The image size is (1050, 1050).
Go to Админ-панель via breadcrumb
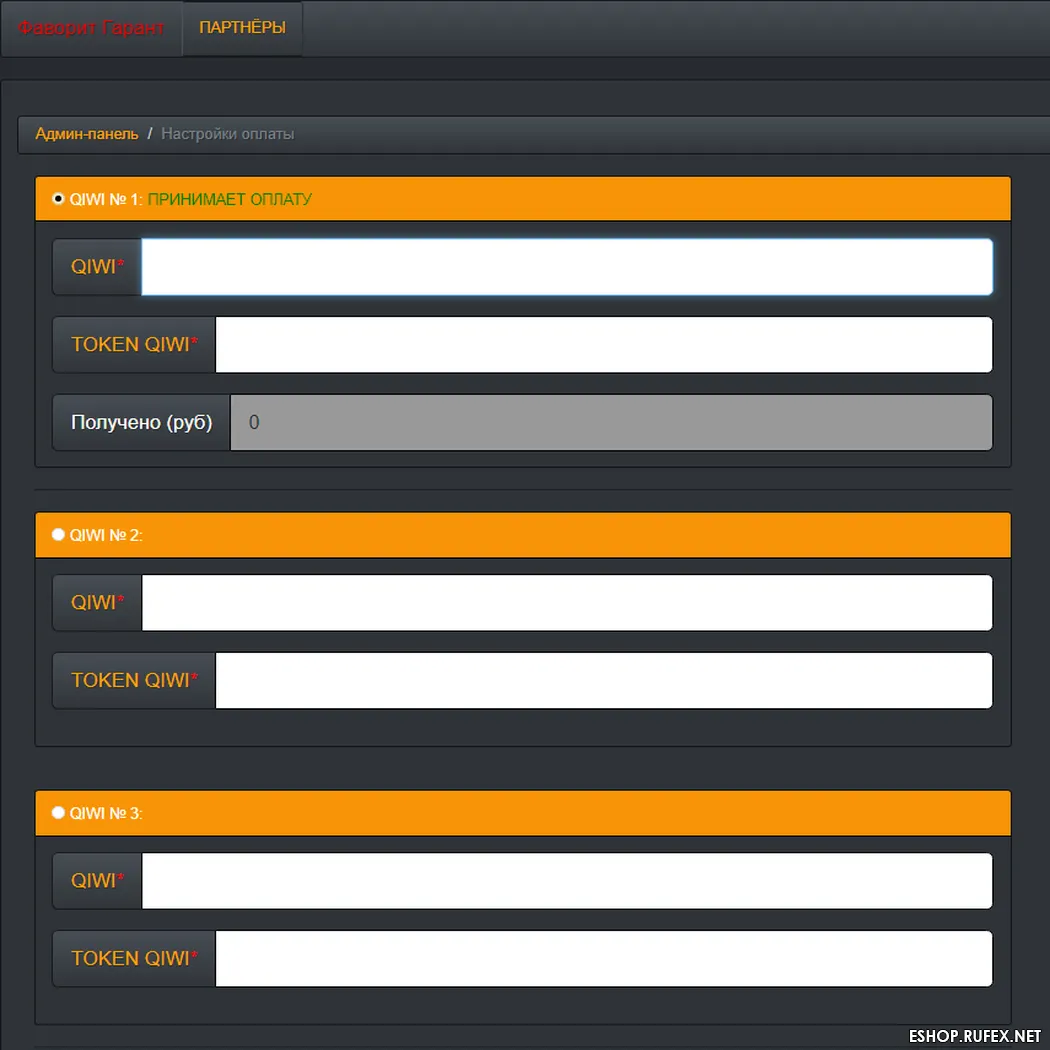coord(87,134)
